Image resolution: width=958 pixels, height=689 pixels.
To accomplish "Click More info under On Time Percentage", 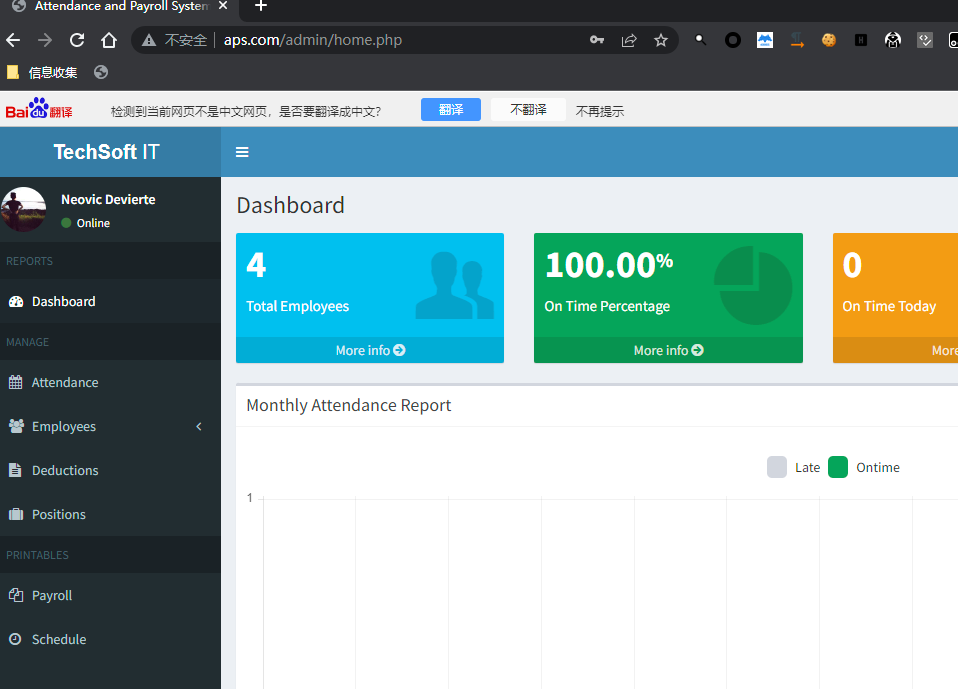I will pyautogui.click(x=668, y=350).
